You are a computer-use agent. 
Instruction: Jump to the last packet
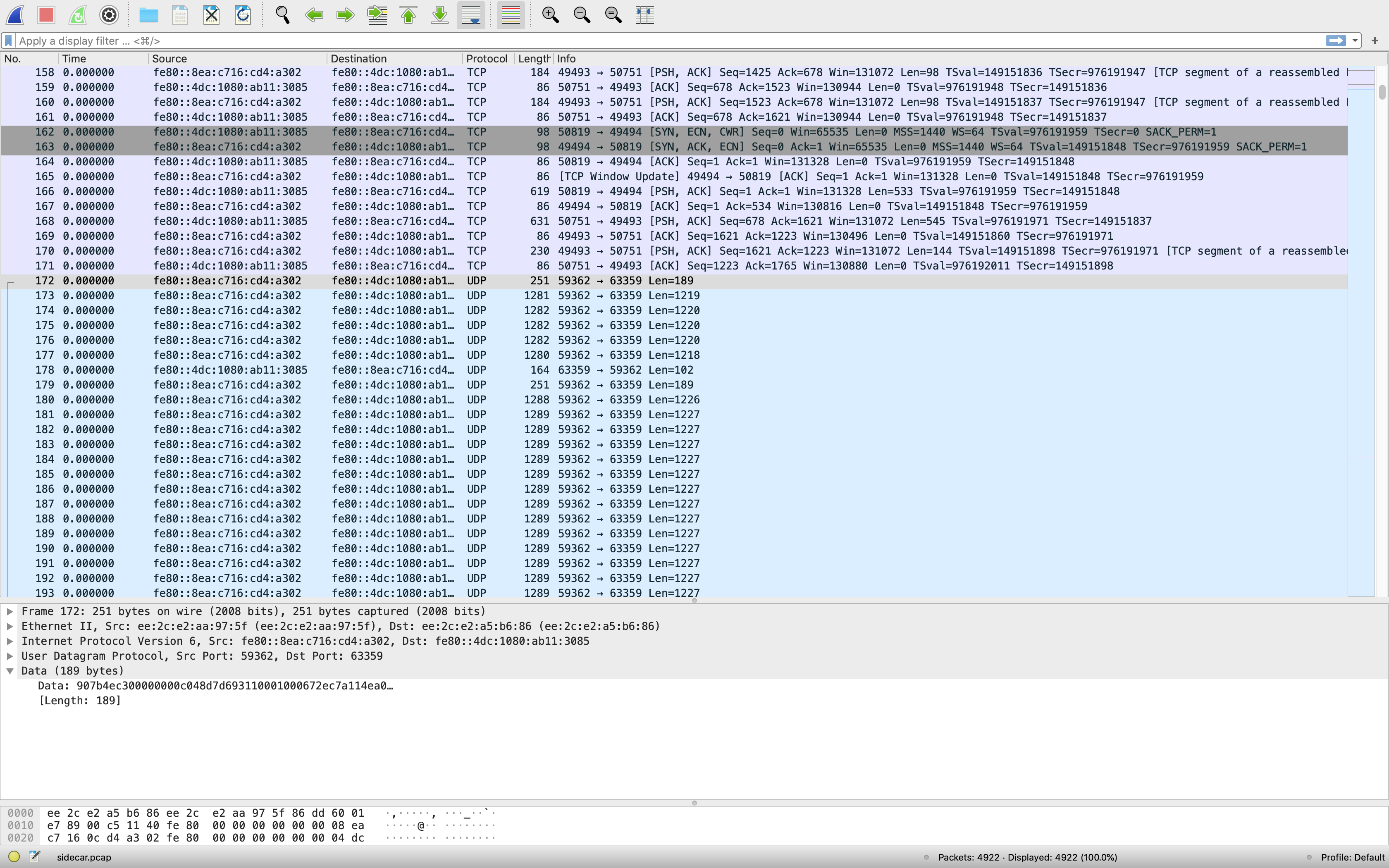(440, 15)
